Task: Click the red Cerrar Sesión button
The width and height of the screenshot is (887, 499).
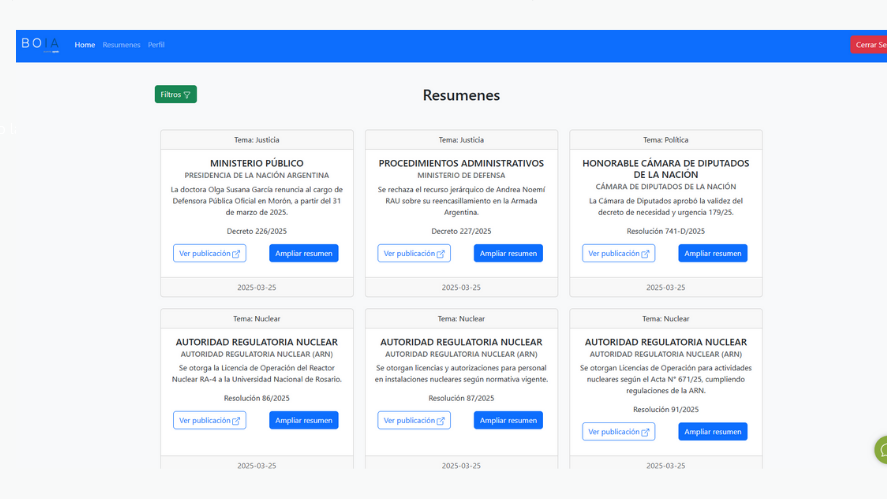Action: pos(869,45)
